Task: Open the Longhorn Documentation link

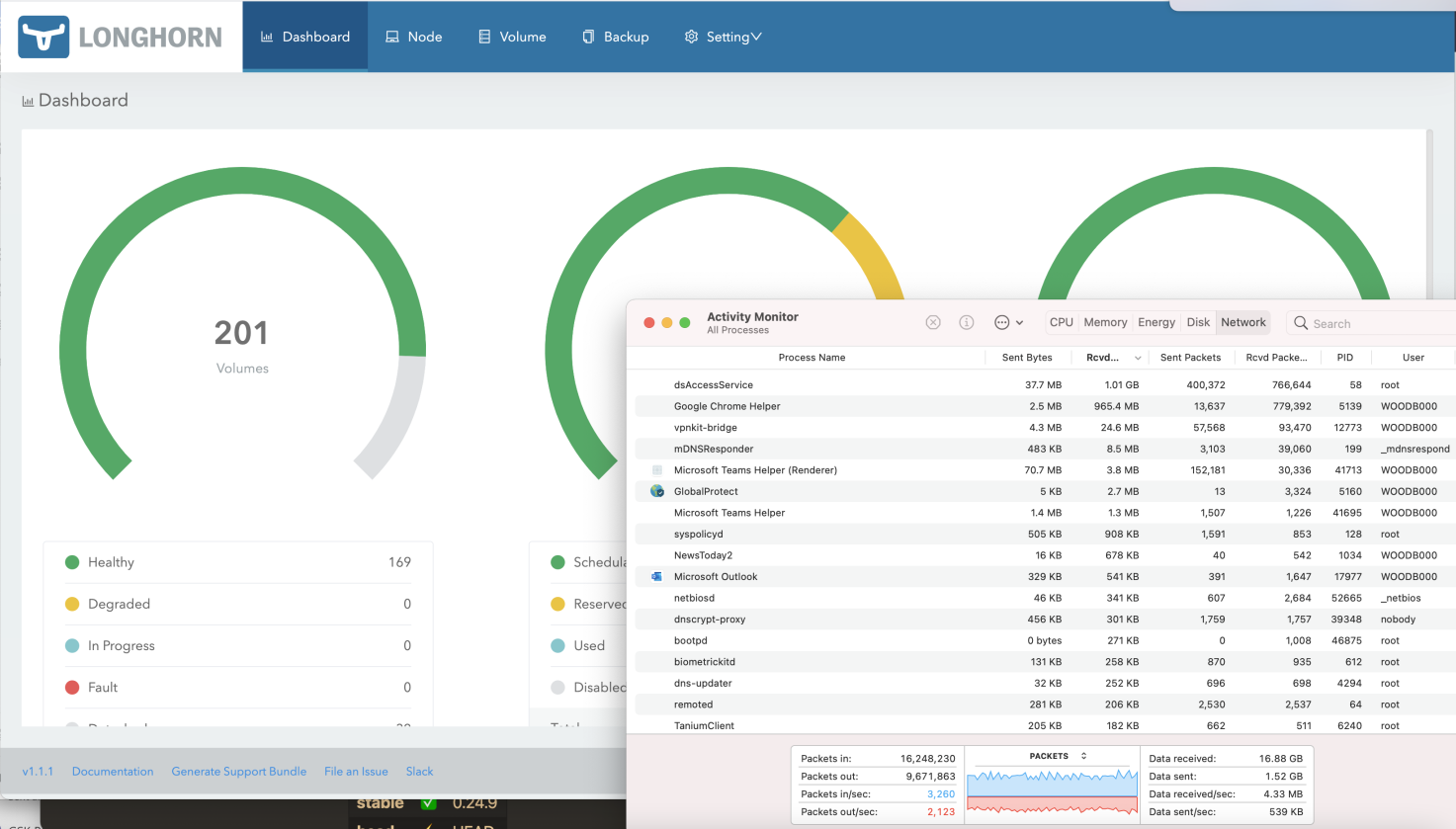Action: point(112,771)
